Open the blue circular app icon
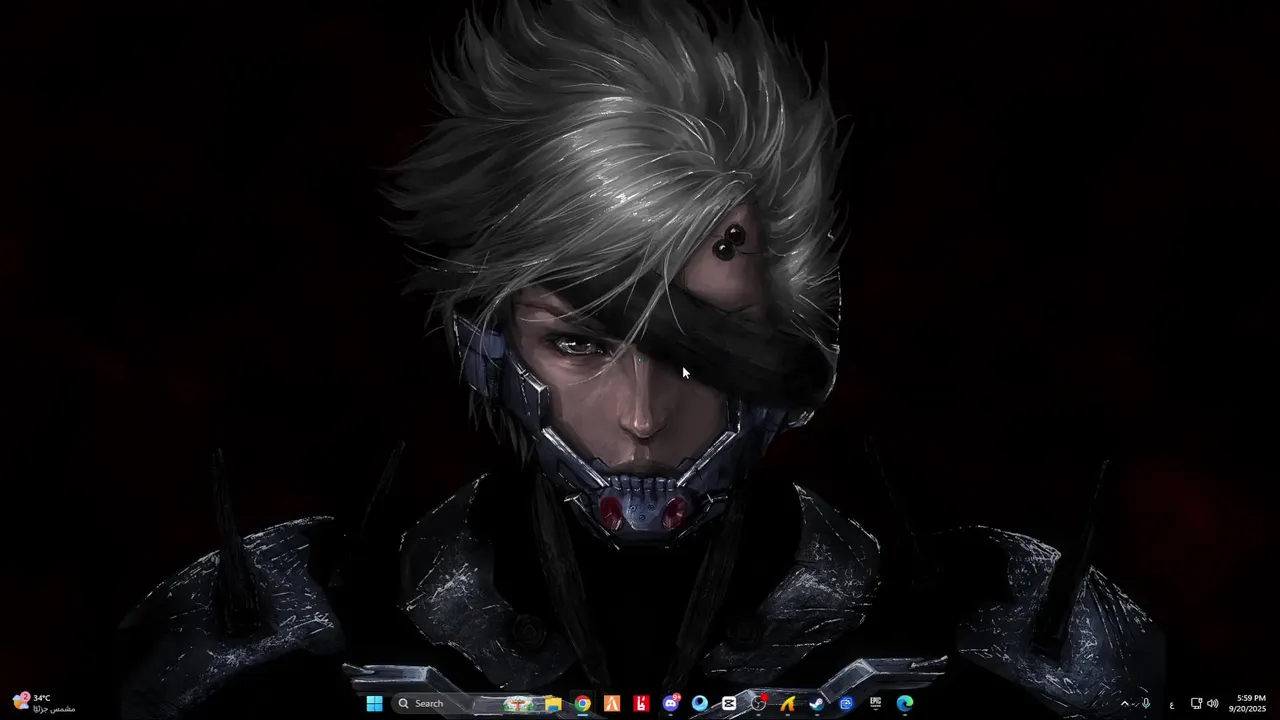Viewport: 1280px width, 720px height. pyautogui.click(x=700, y=703)
